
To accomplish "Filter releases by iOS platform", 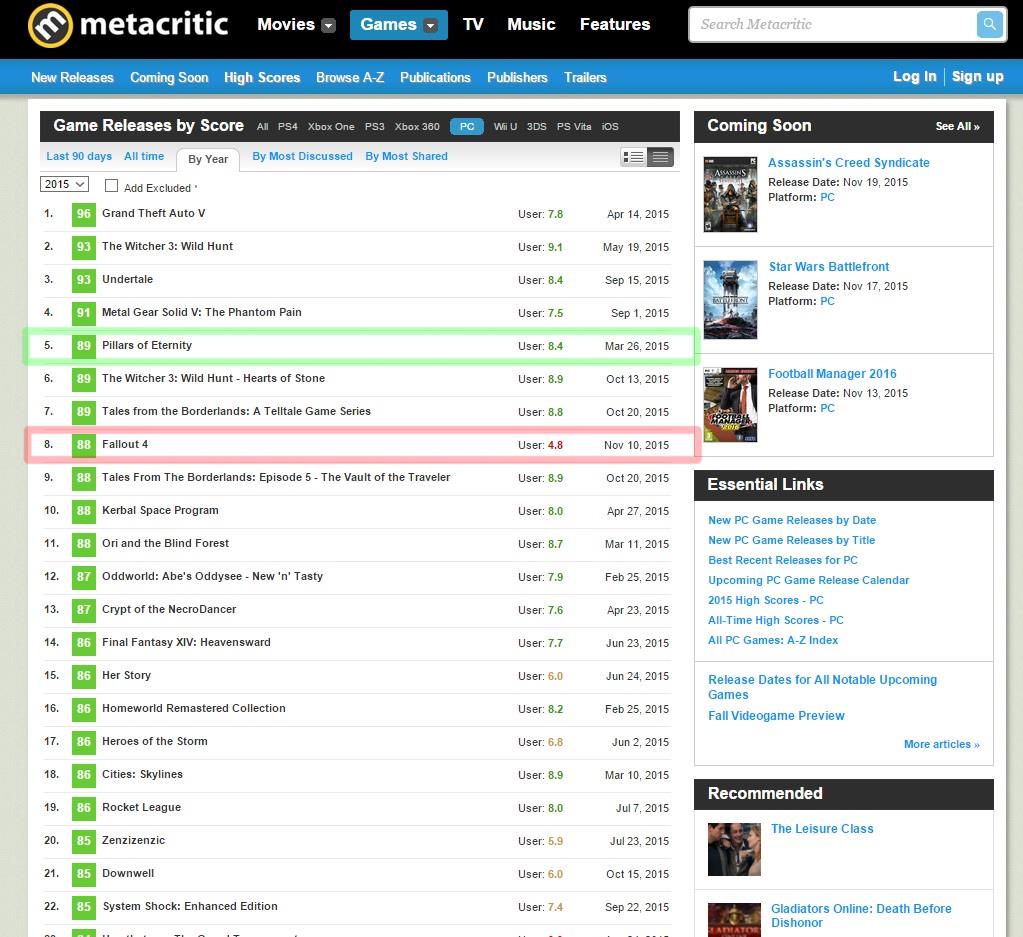I will pyautogui.click(x=610, y=127).
